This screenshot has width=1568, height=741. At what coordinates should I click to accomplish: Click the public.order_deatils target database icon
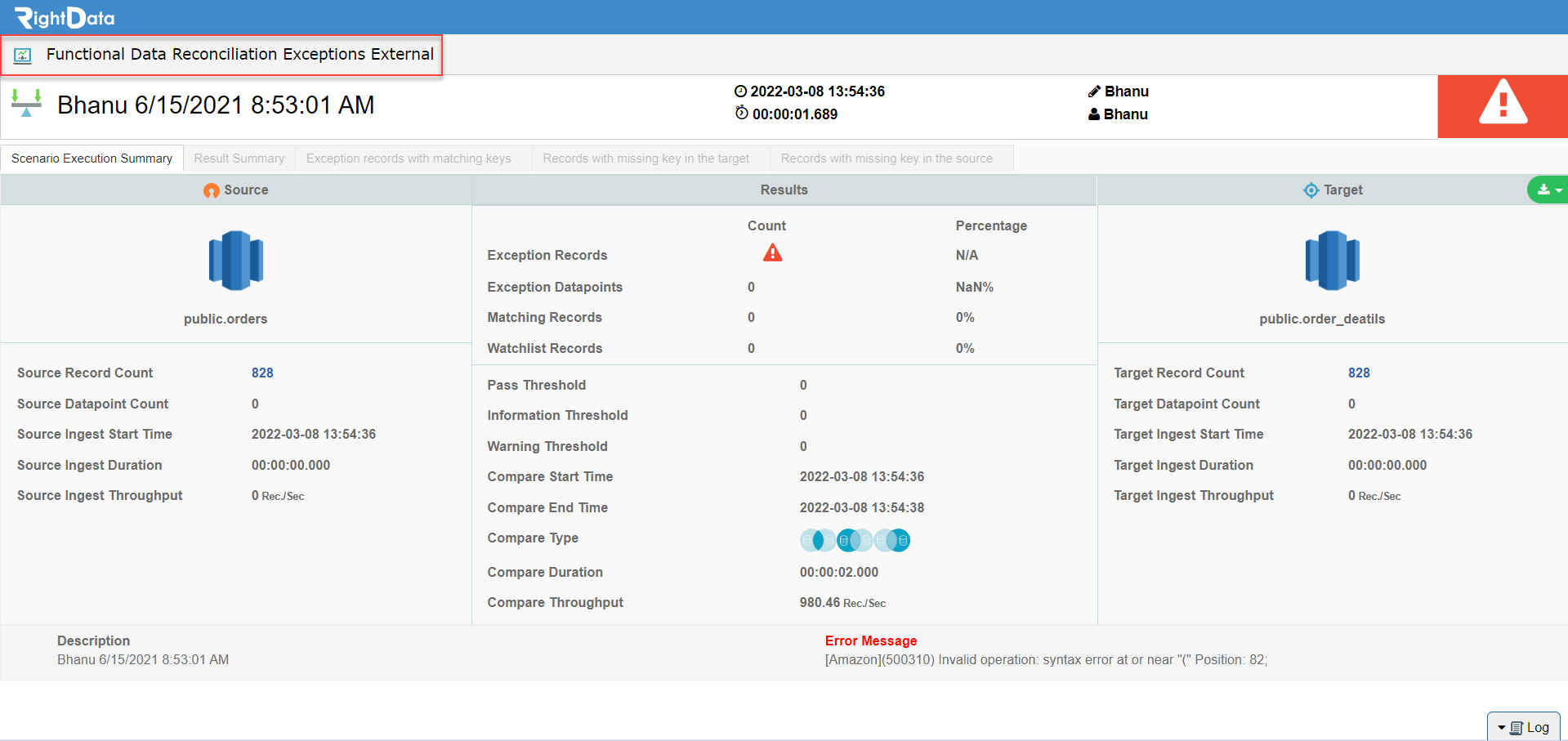tap(1332, 261)
